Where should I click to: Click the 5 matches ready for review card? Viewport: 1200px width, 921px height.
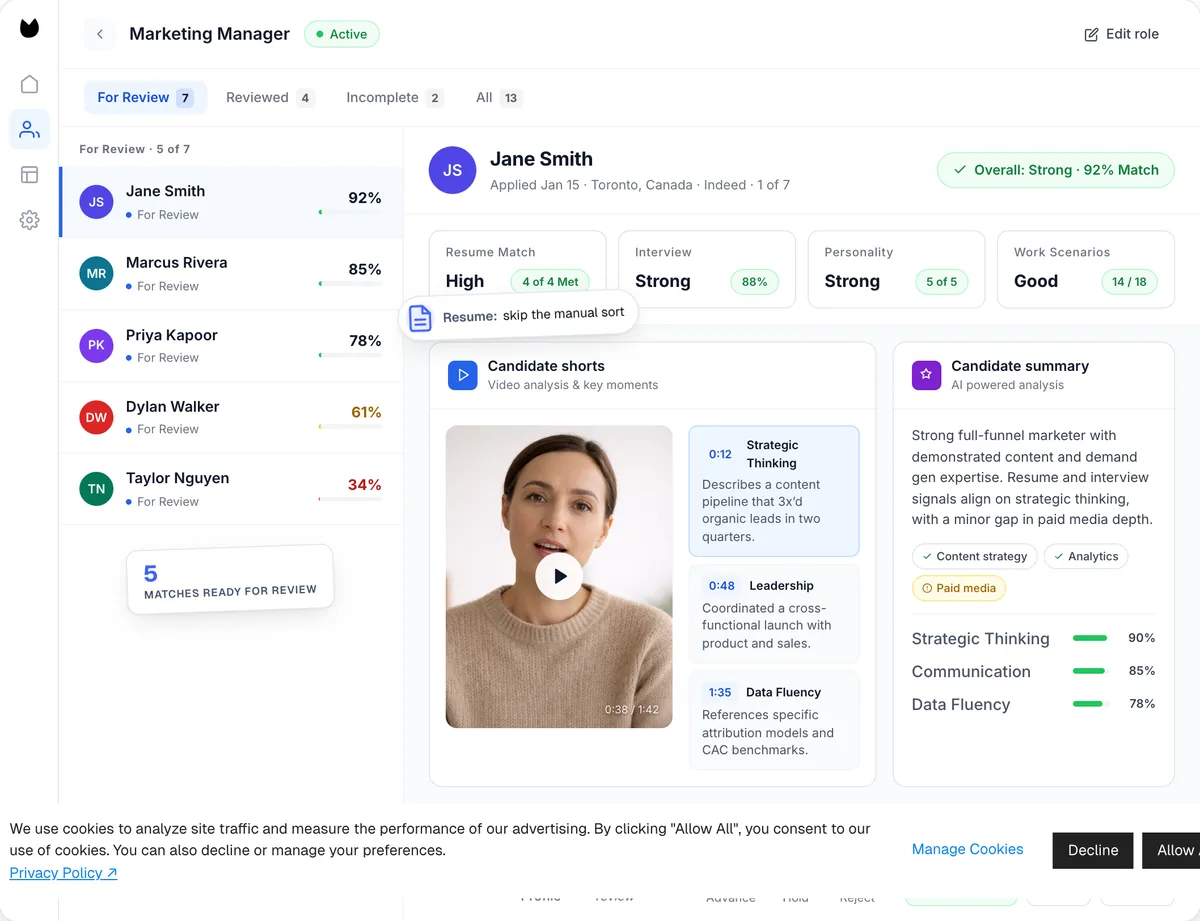point(230,579)
